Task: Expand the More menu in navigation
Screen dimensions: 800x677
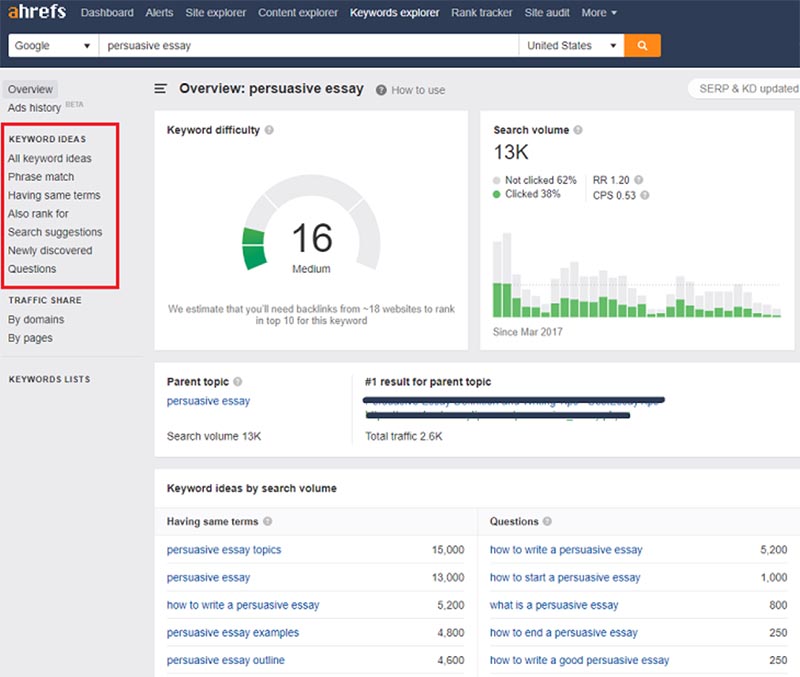Action: (599, 13)
